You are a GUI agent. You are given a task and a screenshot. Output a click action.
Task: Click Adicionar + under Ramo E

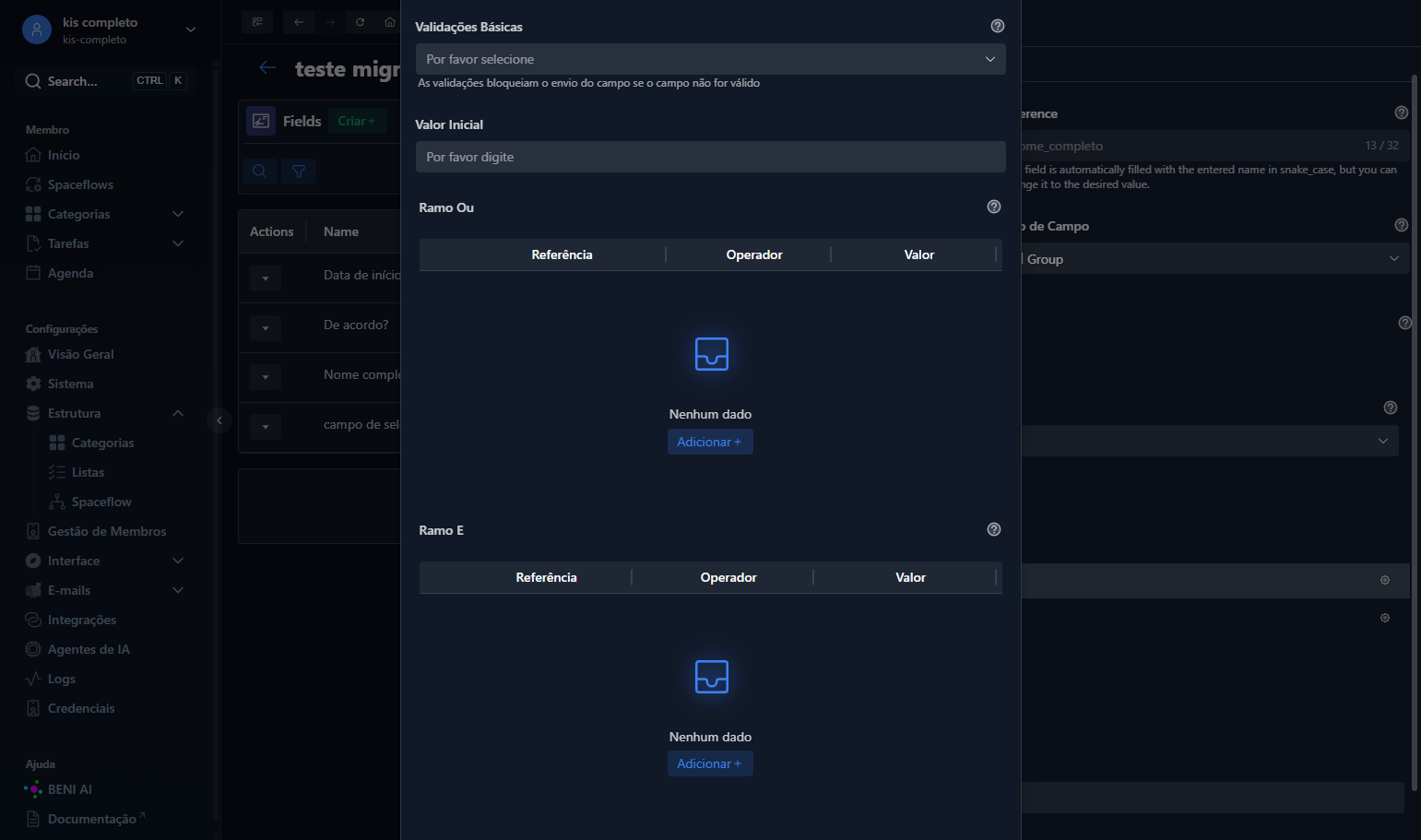pos(710,763)
